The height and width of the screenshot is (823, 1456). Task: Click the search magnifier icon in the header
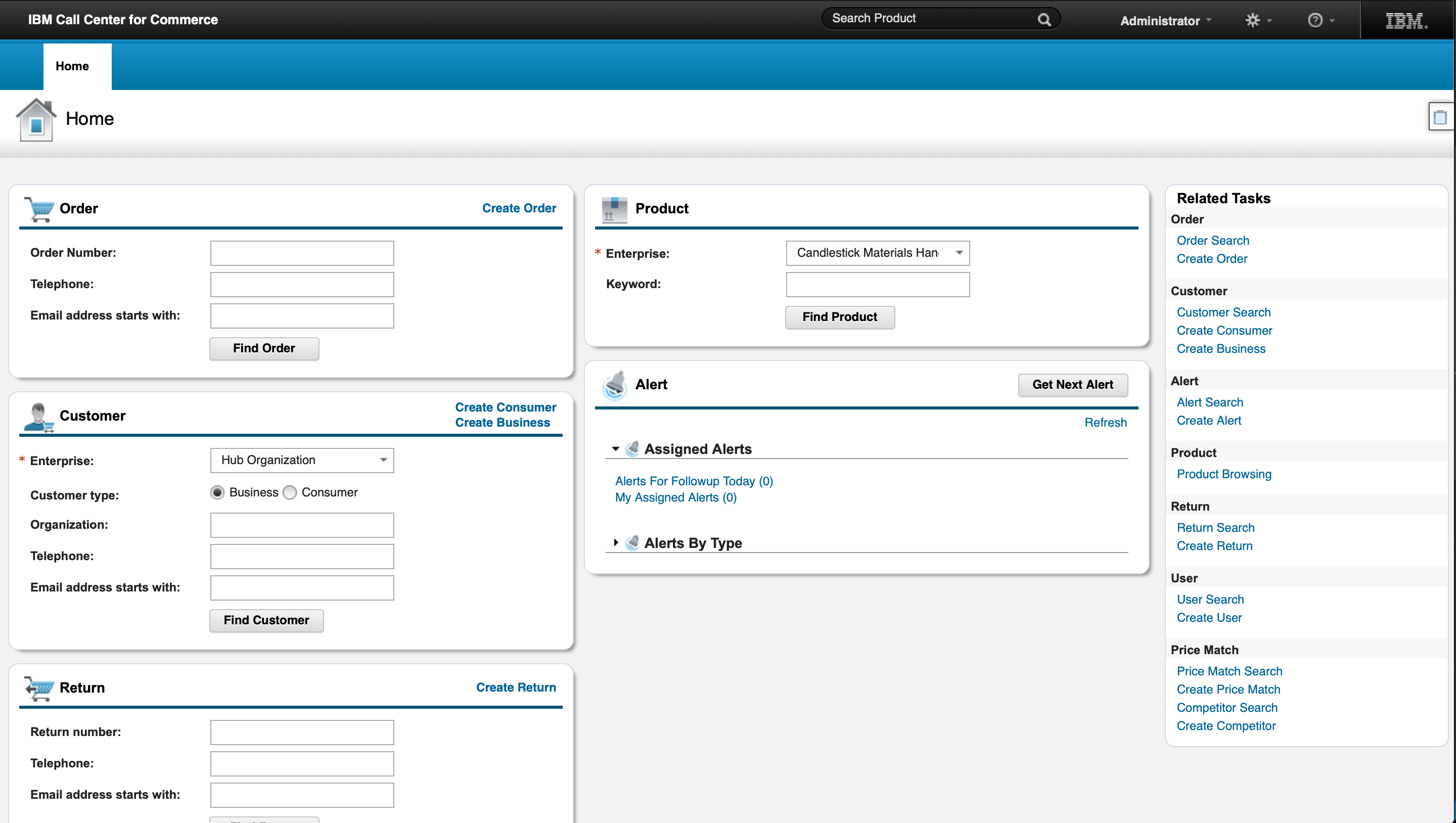(1043, 20)
